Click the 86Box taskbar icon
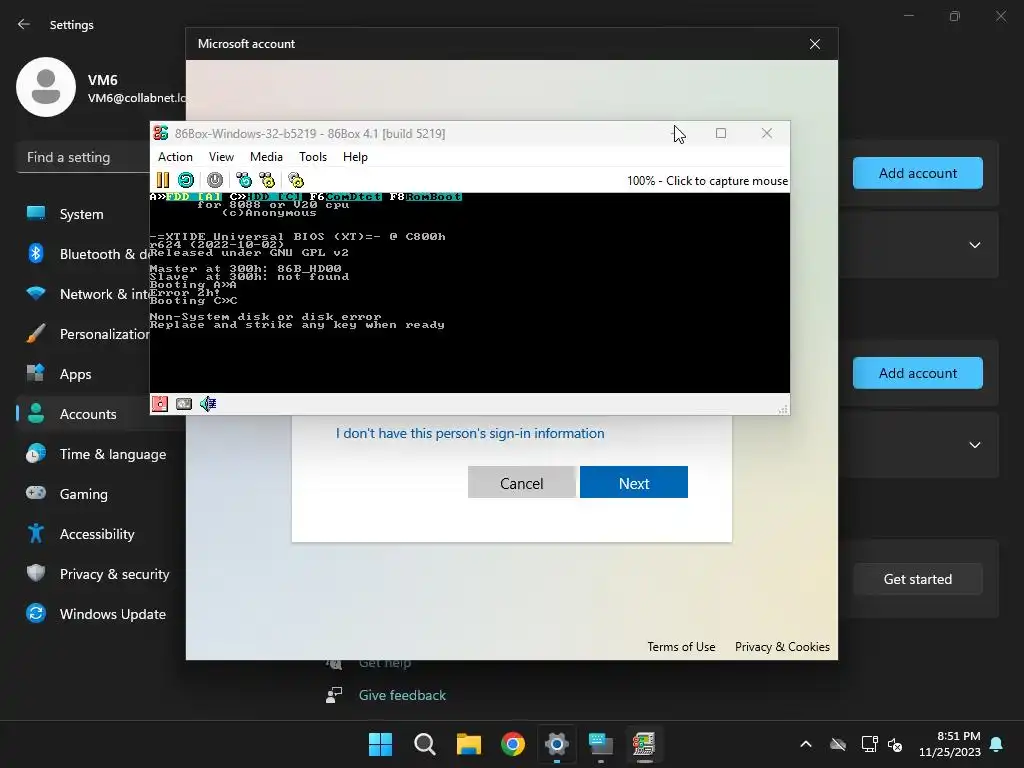The image size is (1024, 768). tap(644, 744)
